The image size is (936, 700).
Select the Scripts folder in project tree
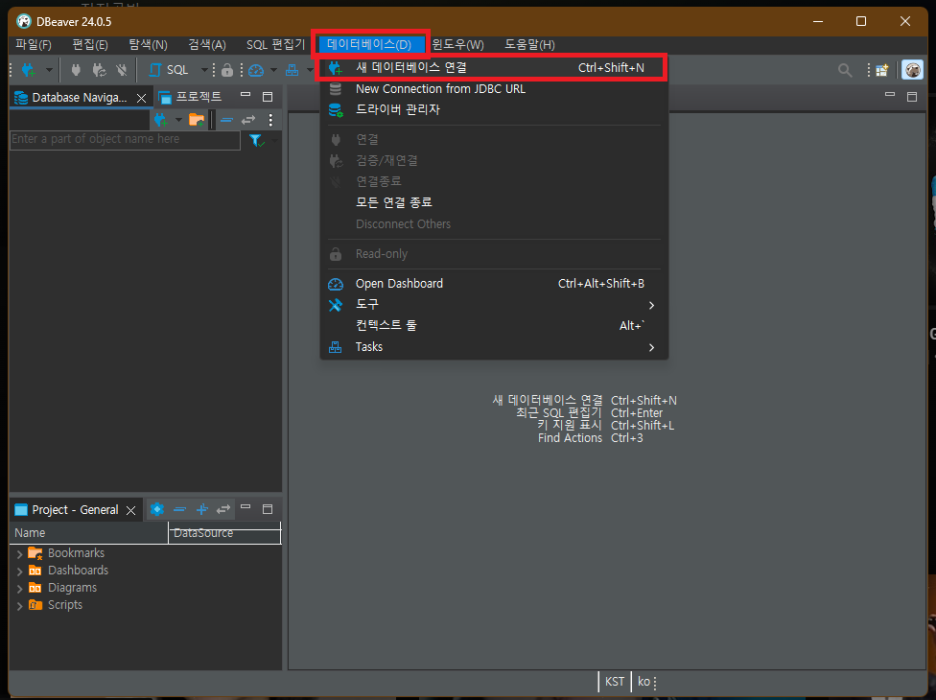pos(65,605)
